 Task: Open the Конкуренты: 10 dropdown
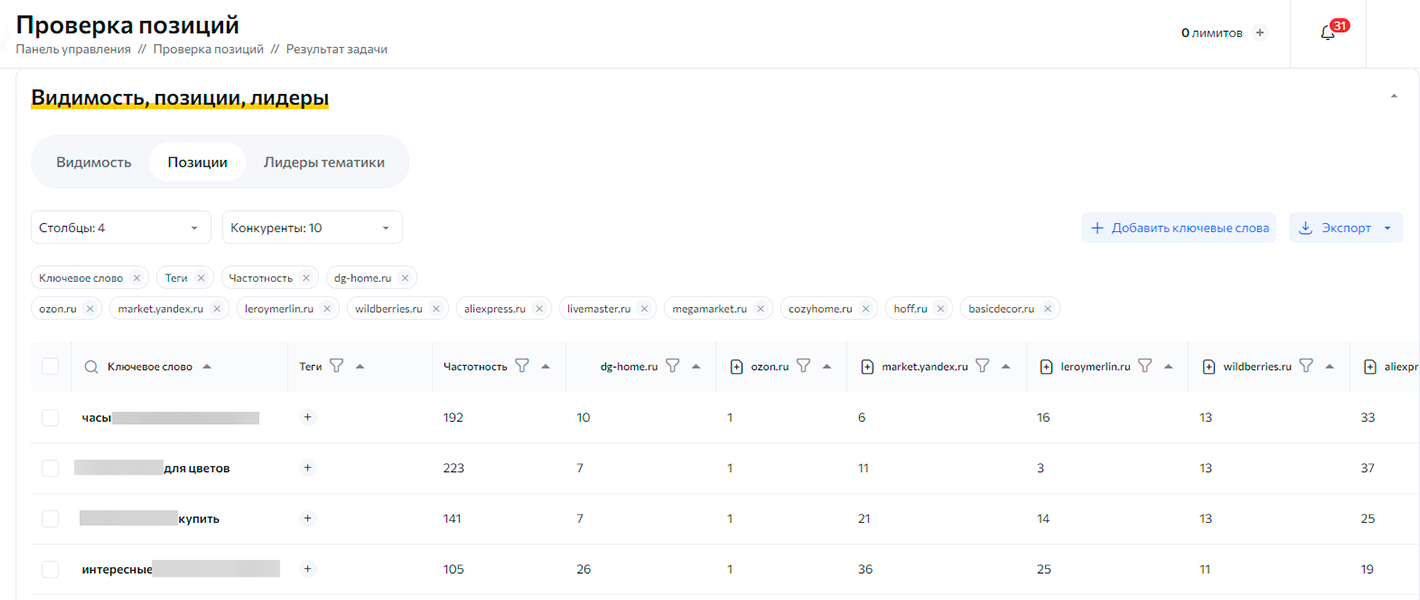312,227
